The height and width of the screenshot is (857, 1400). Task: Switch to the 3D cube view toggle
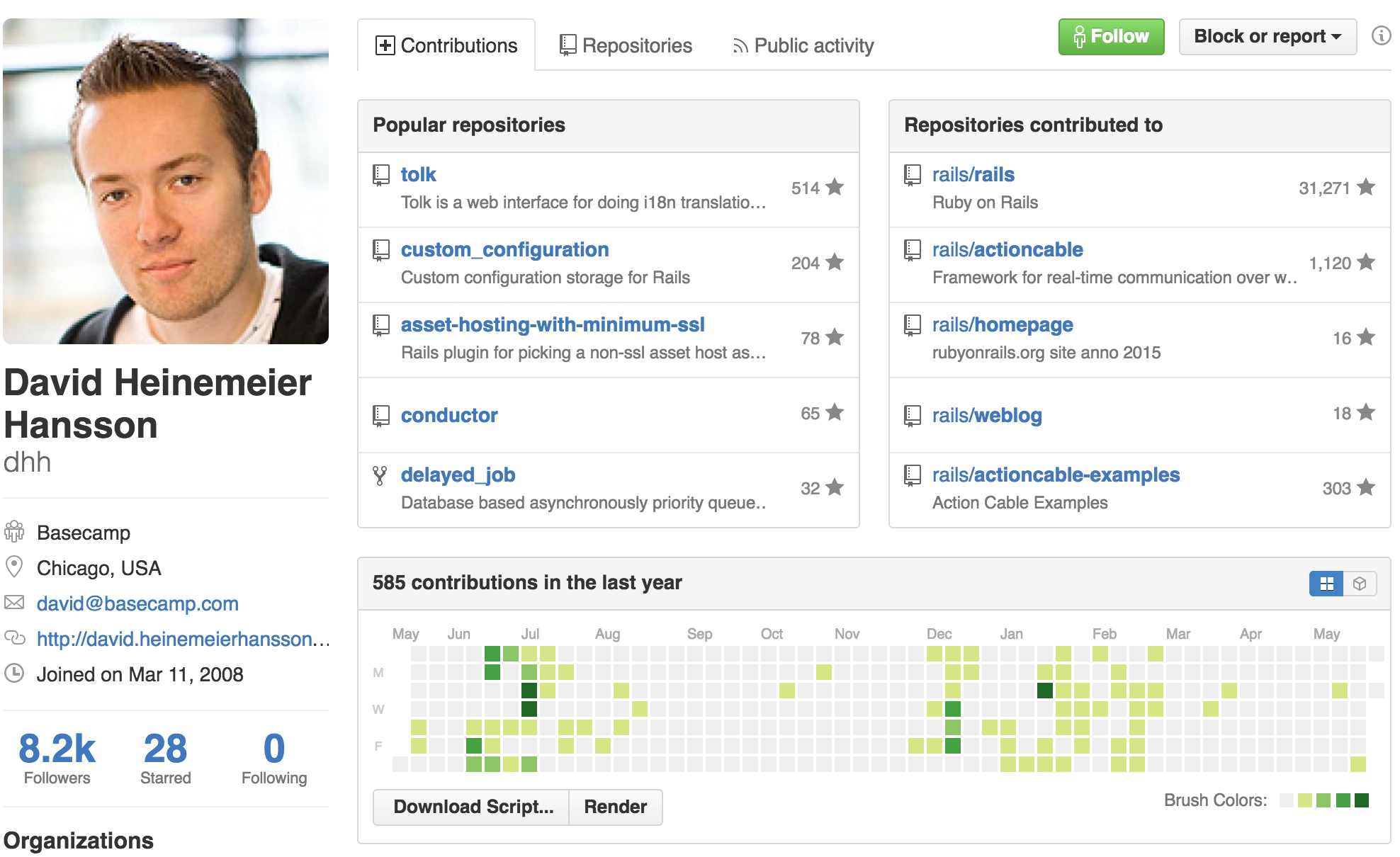[x=1360, y=584]
